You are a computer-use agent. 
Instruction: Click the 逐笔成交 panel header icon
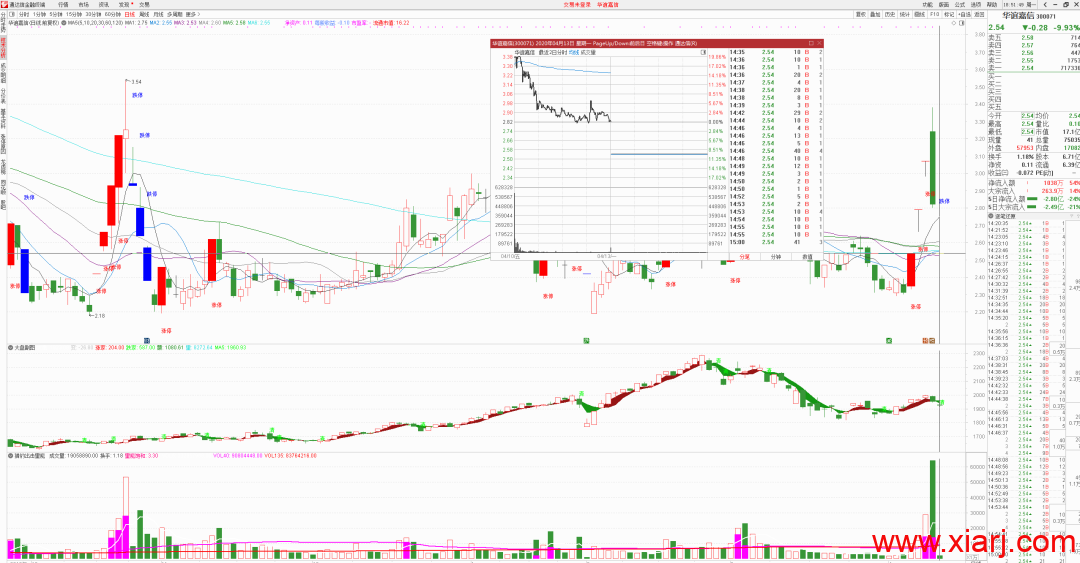(990, 216)
